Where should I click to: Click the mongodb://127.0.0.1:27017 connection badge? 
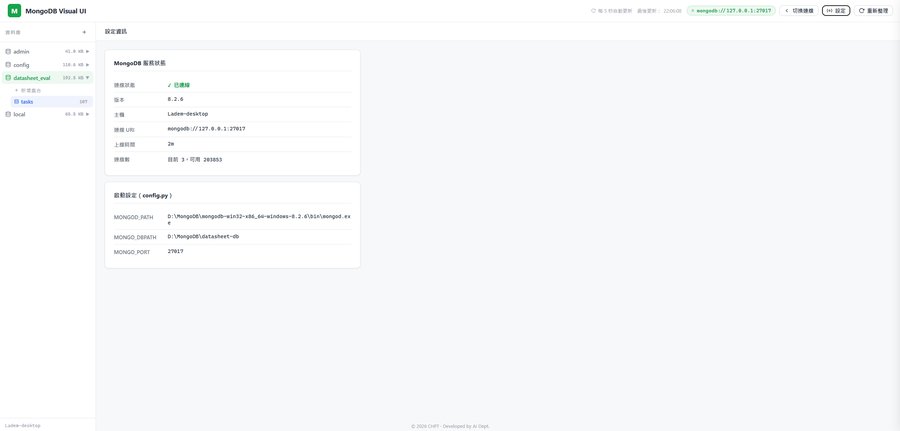click(x=731, y=11)
